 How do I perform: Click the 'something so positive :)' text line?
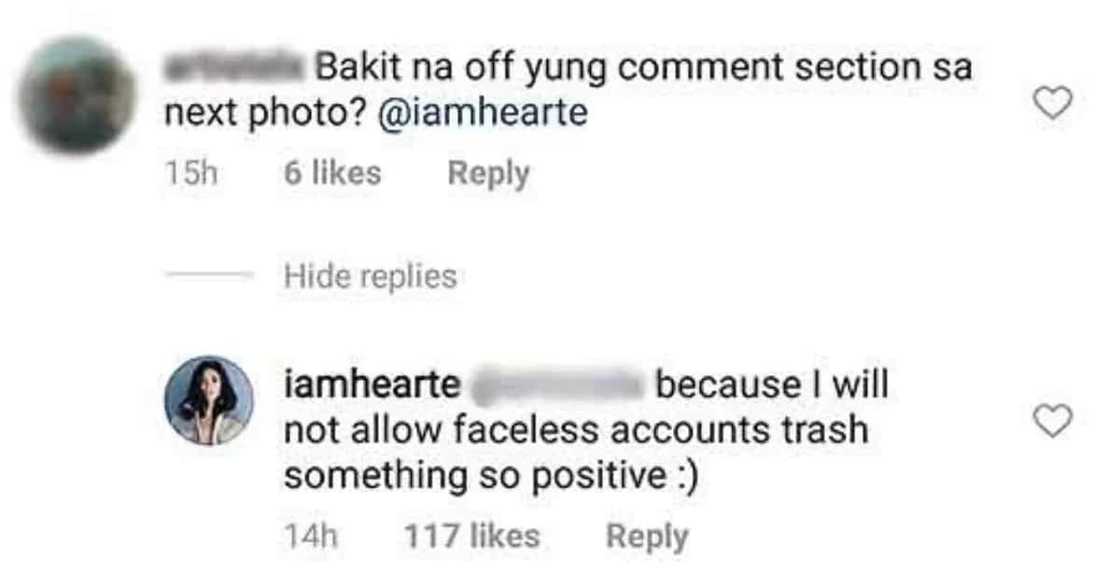(x=490, y=476)
